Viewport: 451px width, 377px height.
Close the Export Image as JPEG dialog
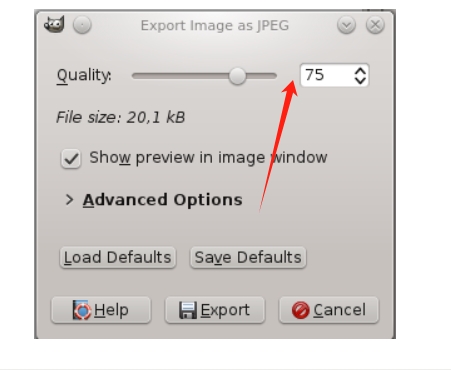point(375,25)
